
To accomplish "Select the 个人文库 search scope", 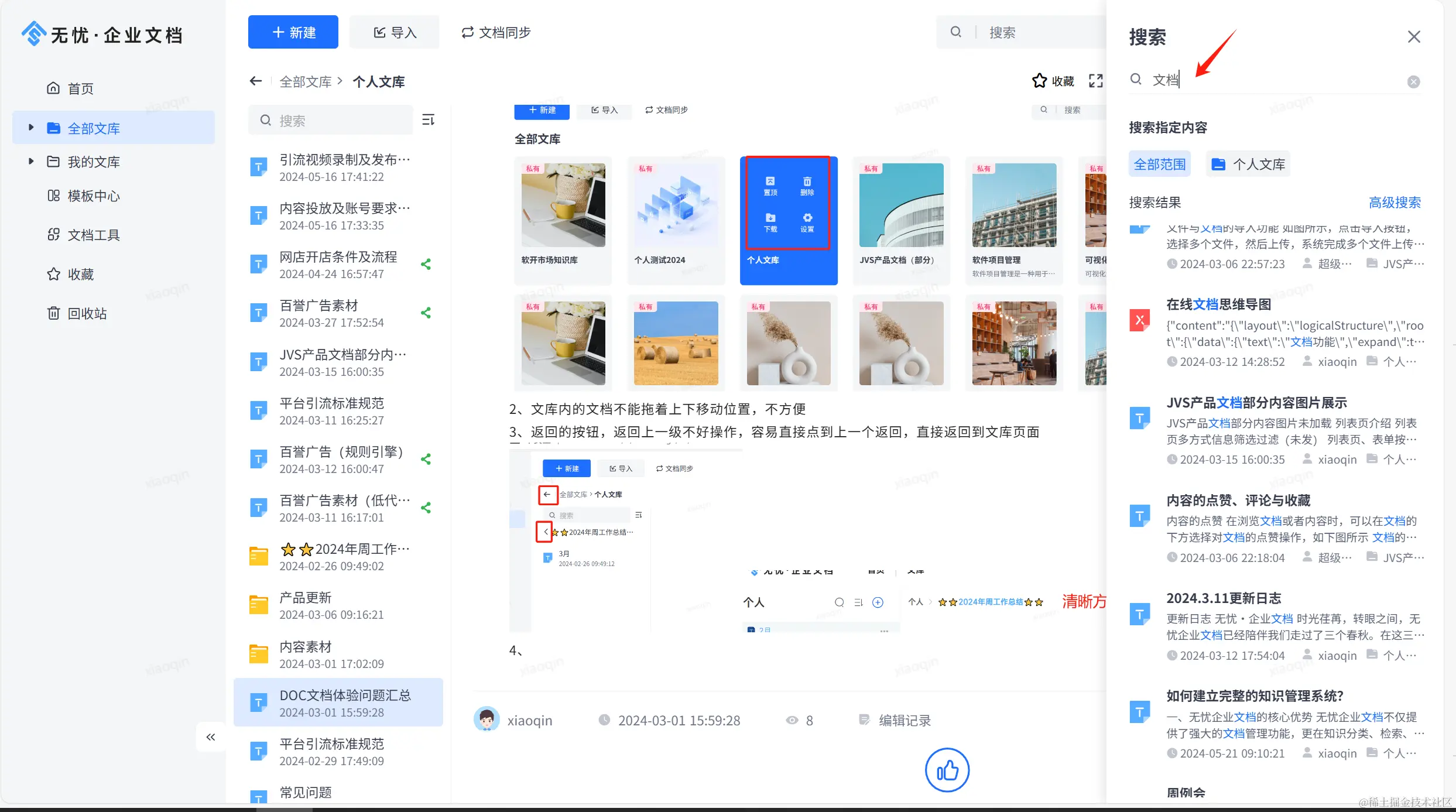I will 1248,165.
